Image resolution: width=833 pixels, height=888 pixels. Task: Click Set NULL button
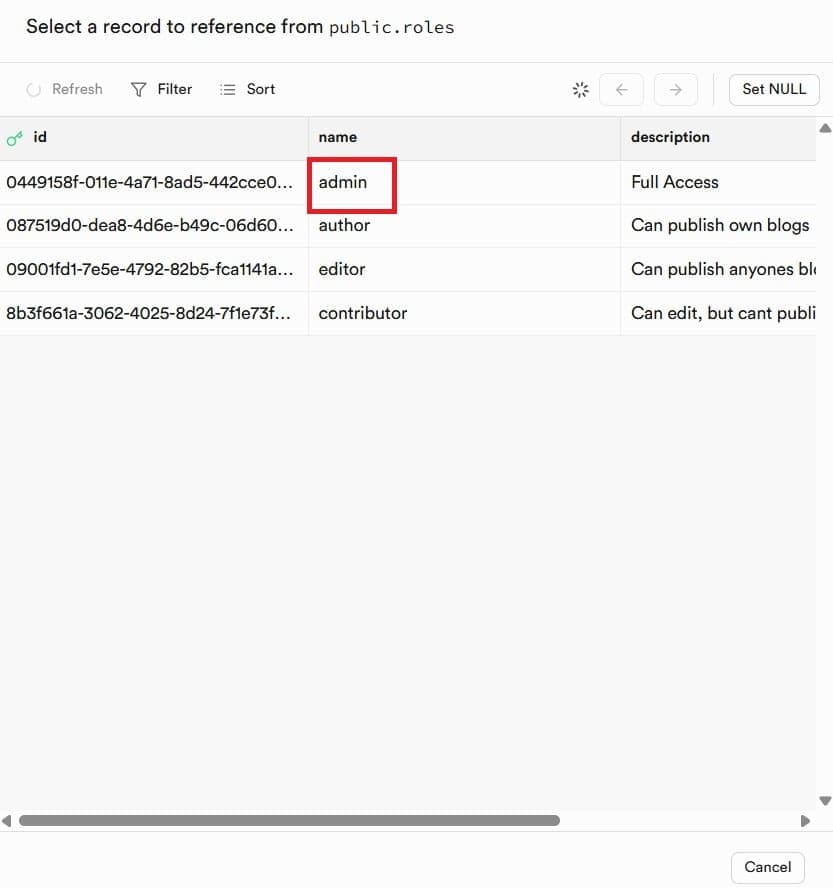point(774,89)
